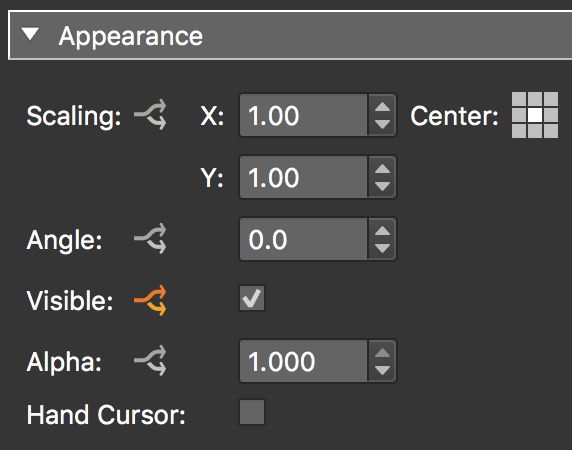Viewport: 572px width, 450px height.
Task: Click the Scaling X input field
Action: click(x=304, y=115)
